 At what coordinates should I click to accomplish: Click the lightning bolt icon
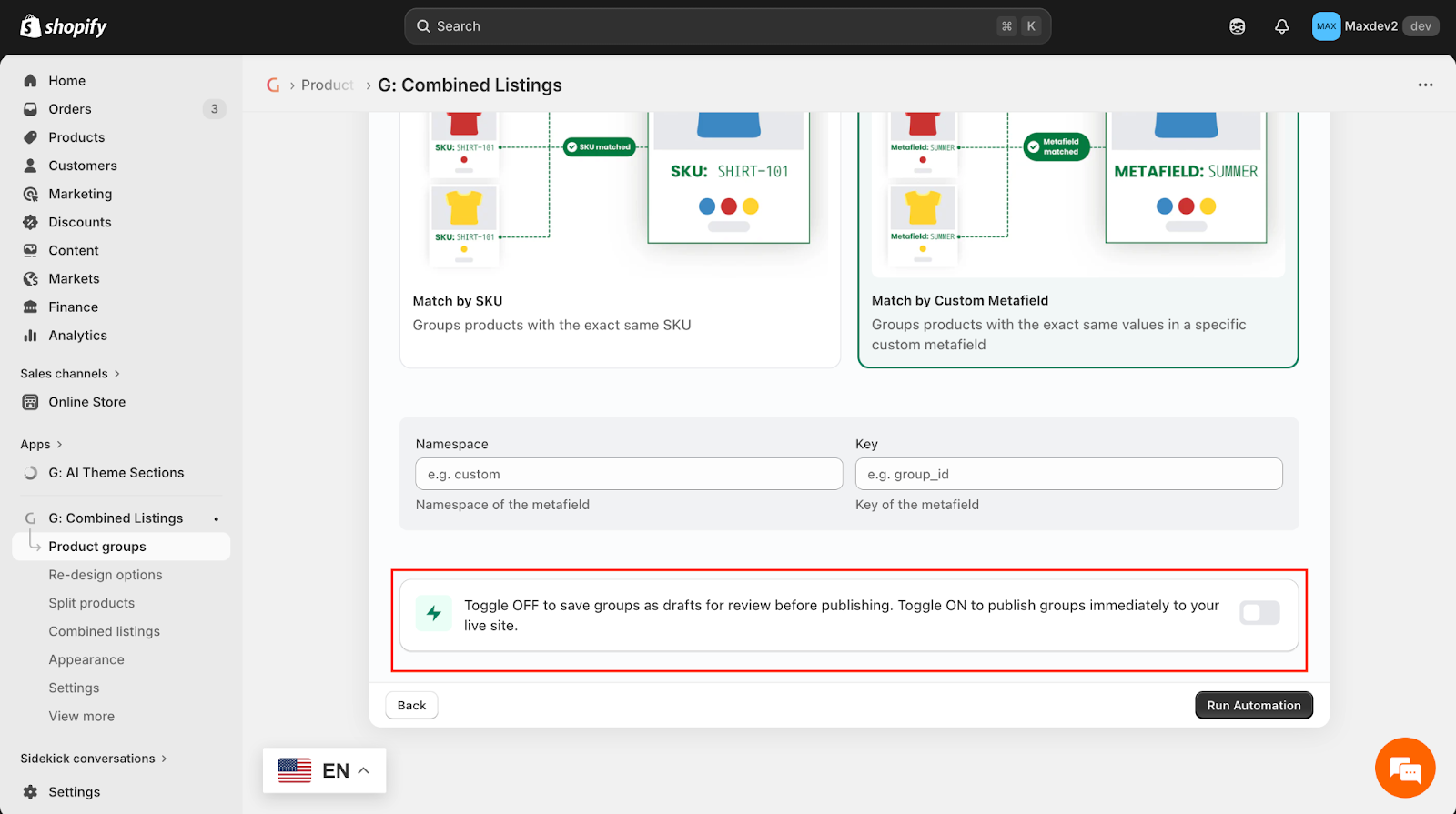[x=434, y=613]
